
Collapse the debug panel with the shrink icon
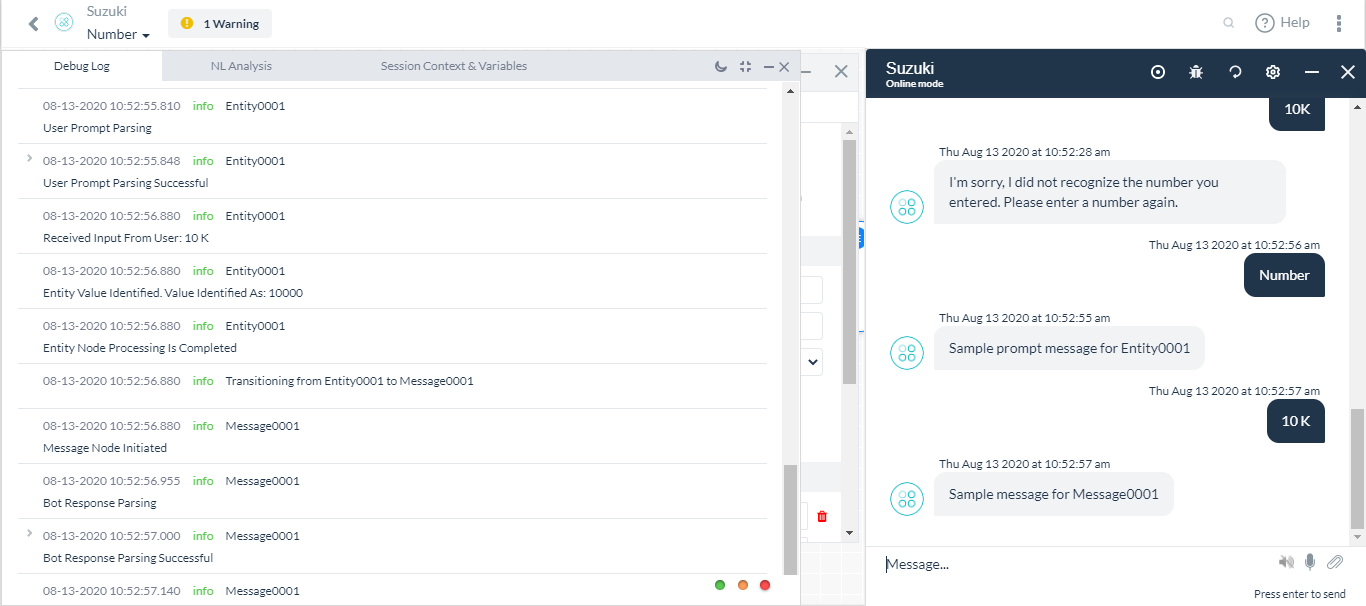coord(745,67)
